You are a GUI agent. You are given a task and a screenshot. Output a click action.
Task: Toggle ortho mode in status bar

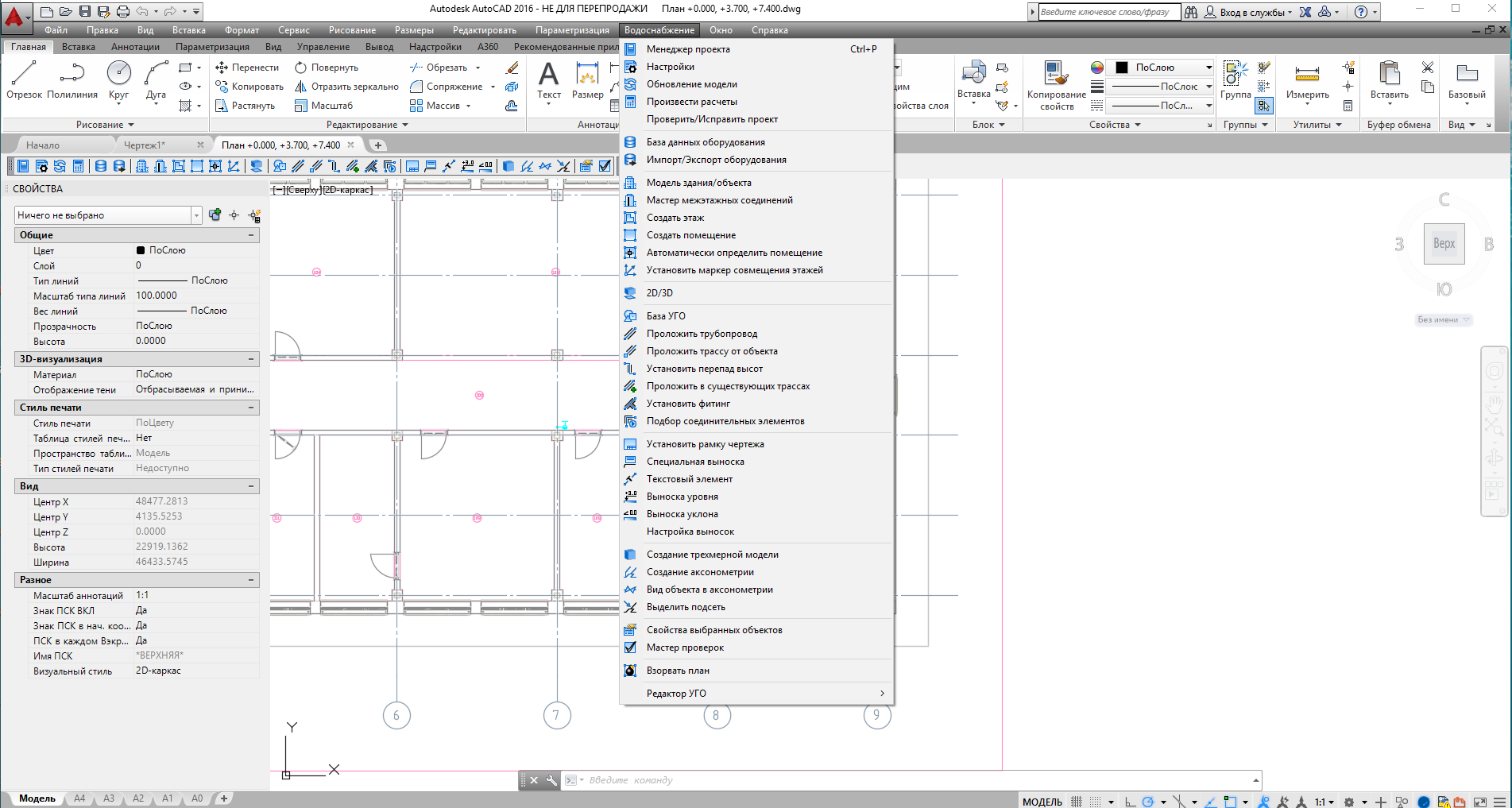pos(1129,802)
